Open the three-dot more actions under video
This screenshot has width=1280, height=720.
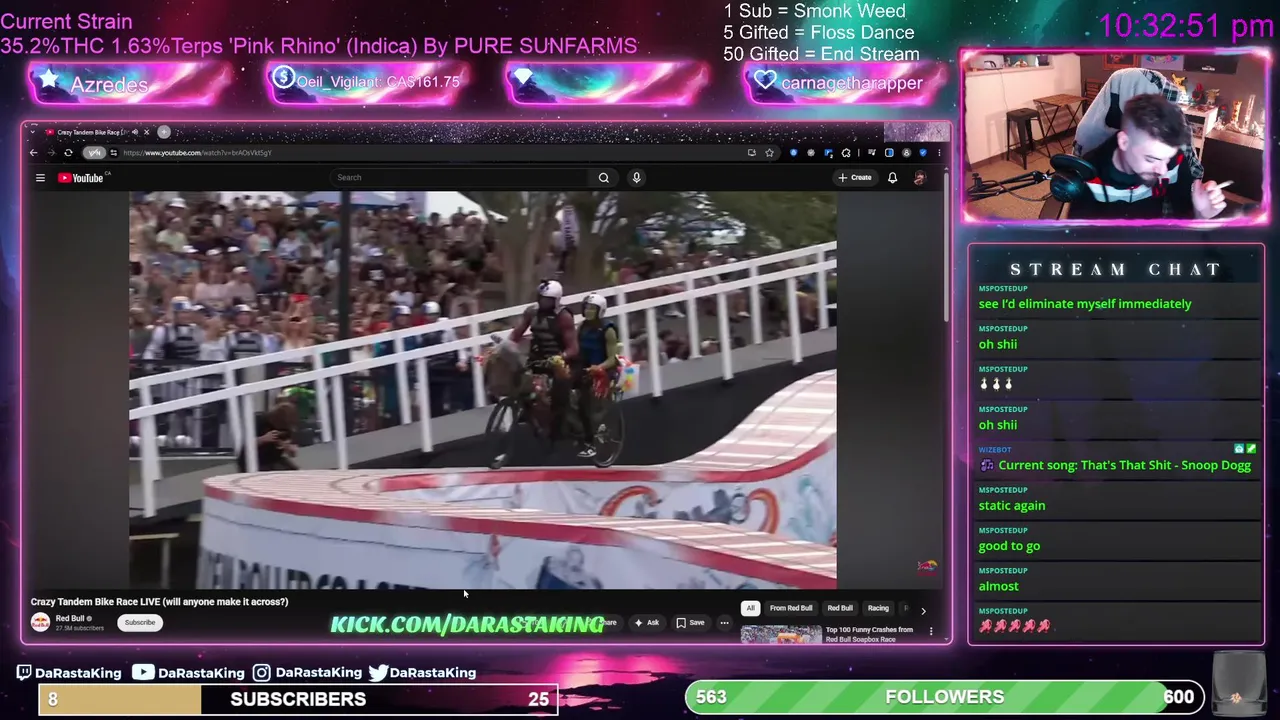click(x=724, y=623)
